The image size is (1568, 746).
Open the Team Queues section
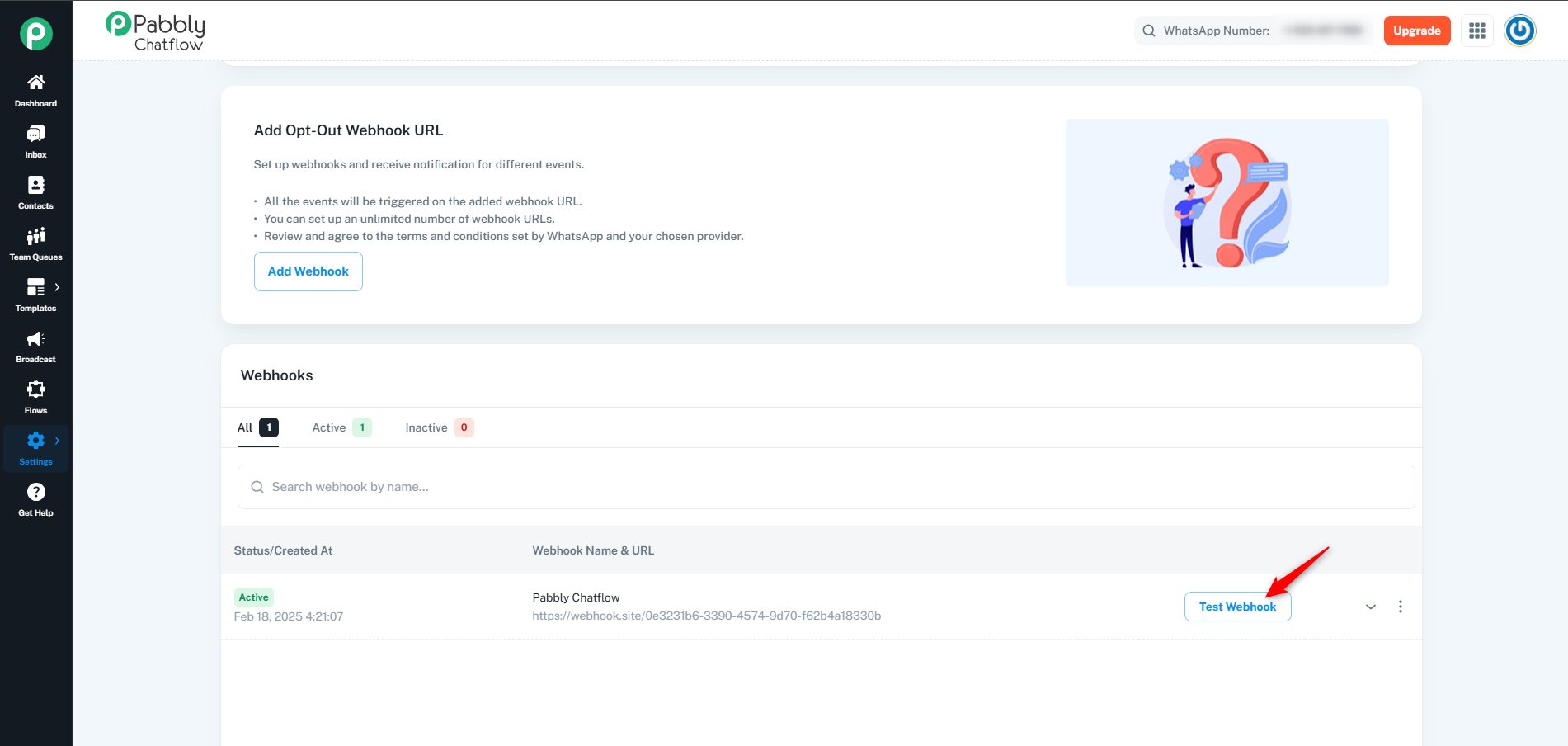pos(35,244)
